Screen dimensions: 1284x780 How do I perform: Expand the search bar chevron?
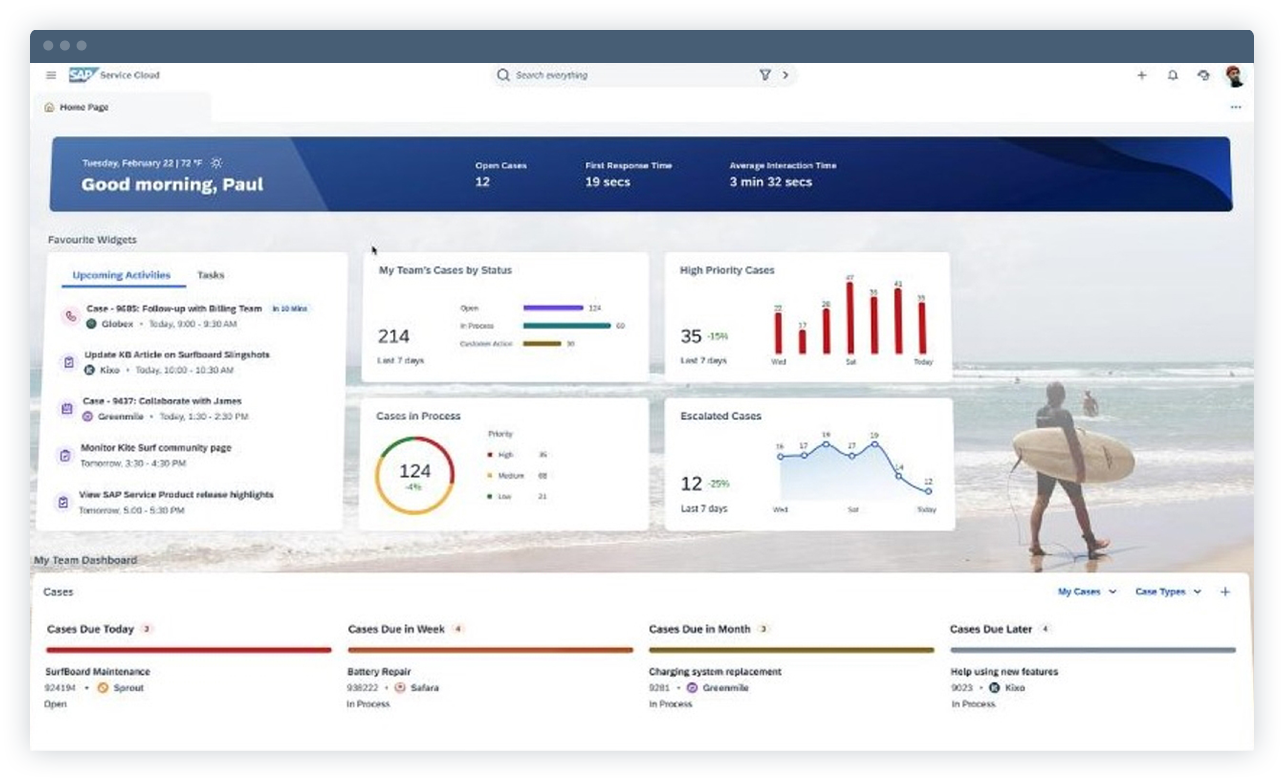(785, 75)
